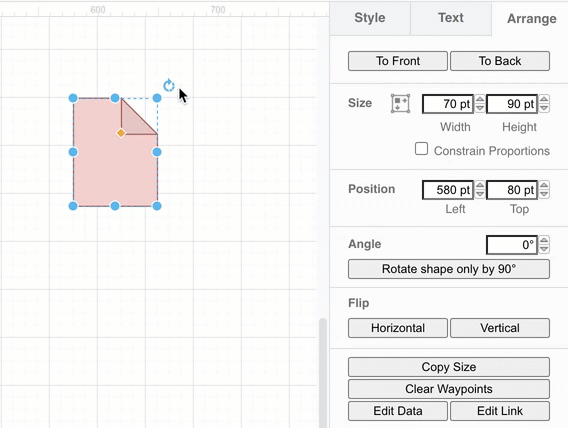The image size is (568, 428).
Task: Click the Width input field showing 70 pt
Action: pyautogui.click(x=448, y=104)
